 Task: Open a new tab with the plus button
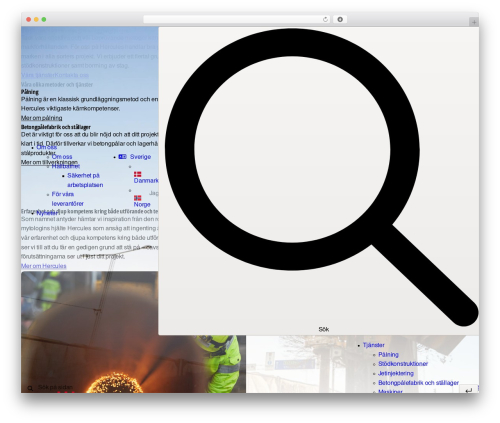pyautogui.click(x=474, y=22)
